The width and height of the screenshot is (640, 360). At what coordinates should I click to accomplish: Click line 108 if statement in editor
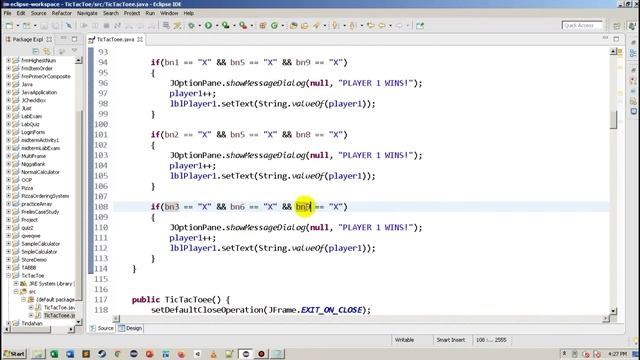click(x=249, y=207)
